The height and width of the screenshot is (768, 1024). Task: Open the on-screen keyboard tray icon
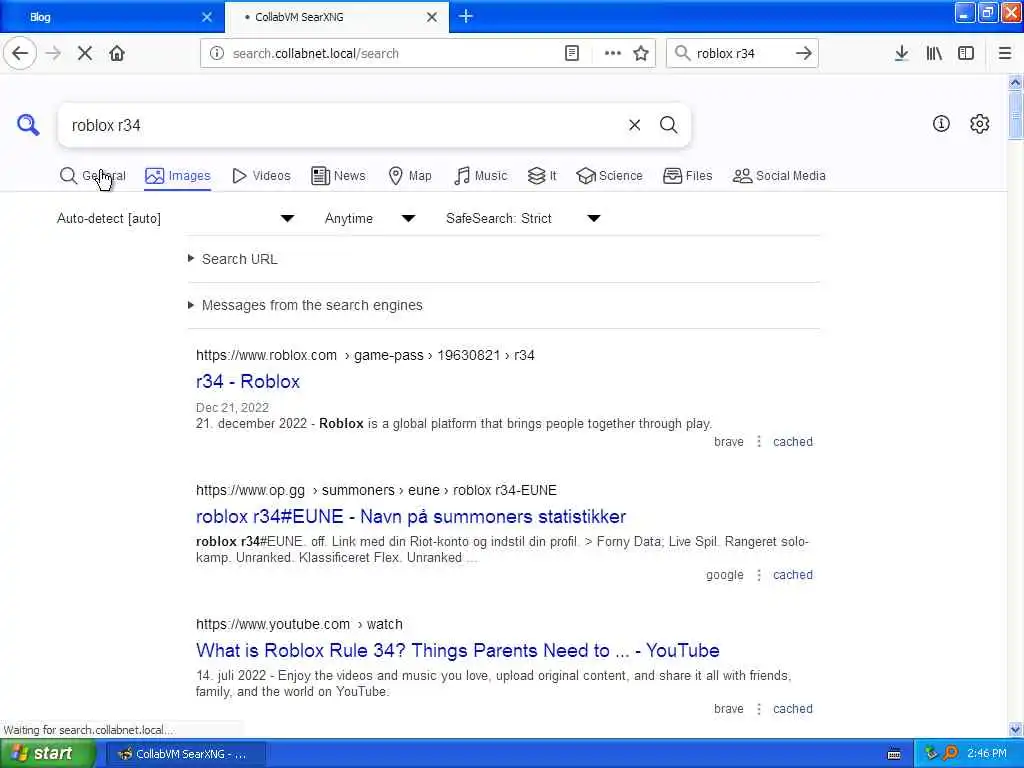click(894, 754)
